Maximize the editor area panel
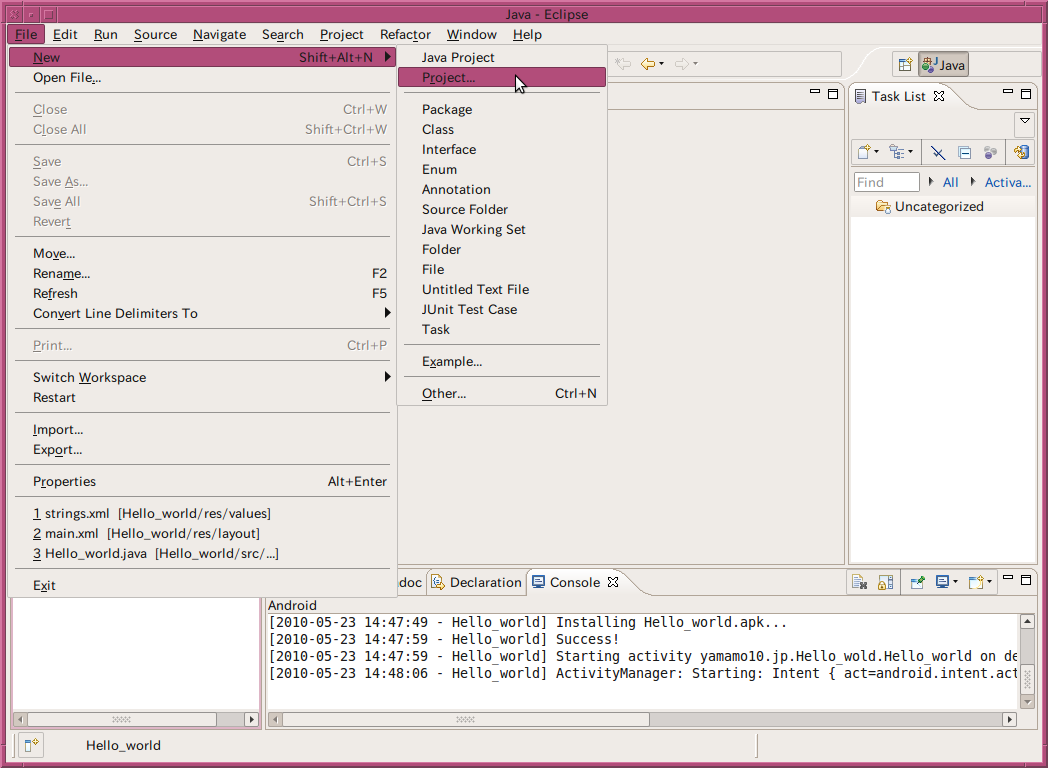1048x768 pixels. [833, 94]
